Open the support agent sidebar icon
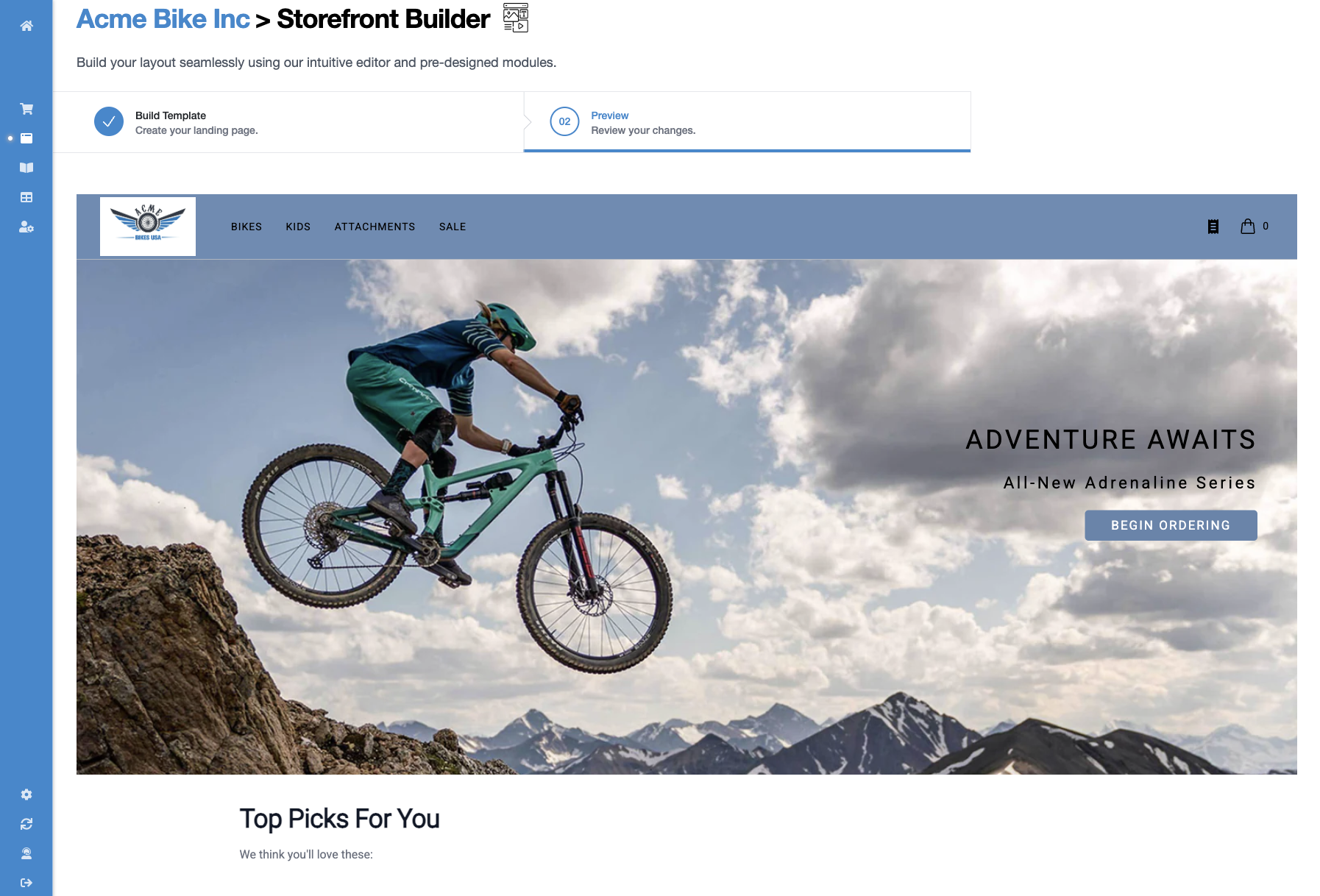Screen dimensions: 1320x896 [x=26, y=853]
